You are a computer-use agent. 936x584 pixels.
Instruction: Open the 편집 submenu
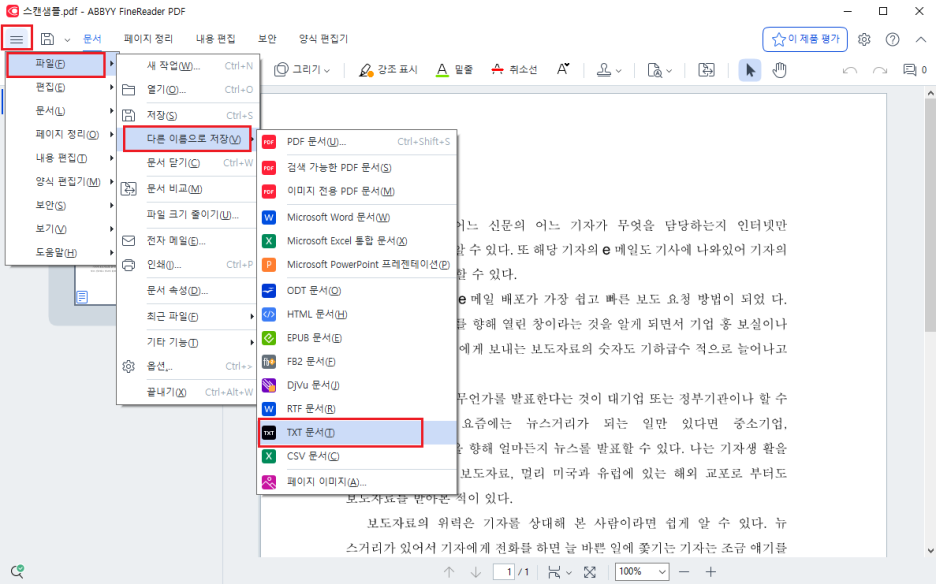click(x=60, y=87)
